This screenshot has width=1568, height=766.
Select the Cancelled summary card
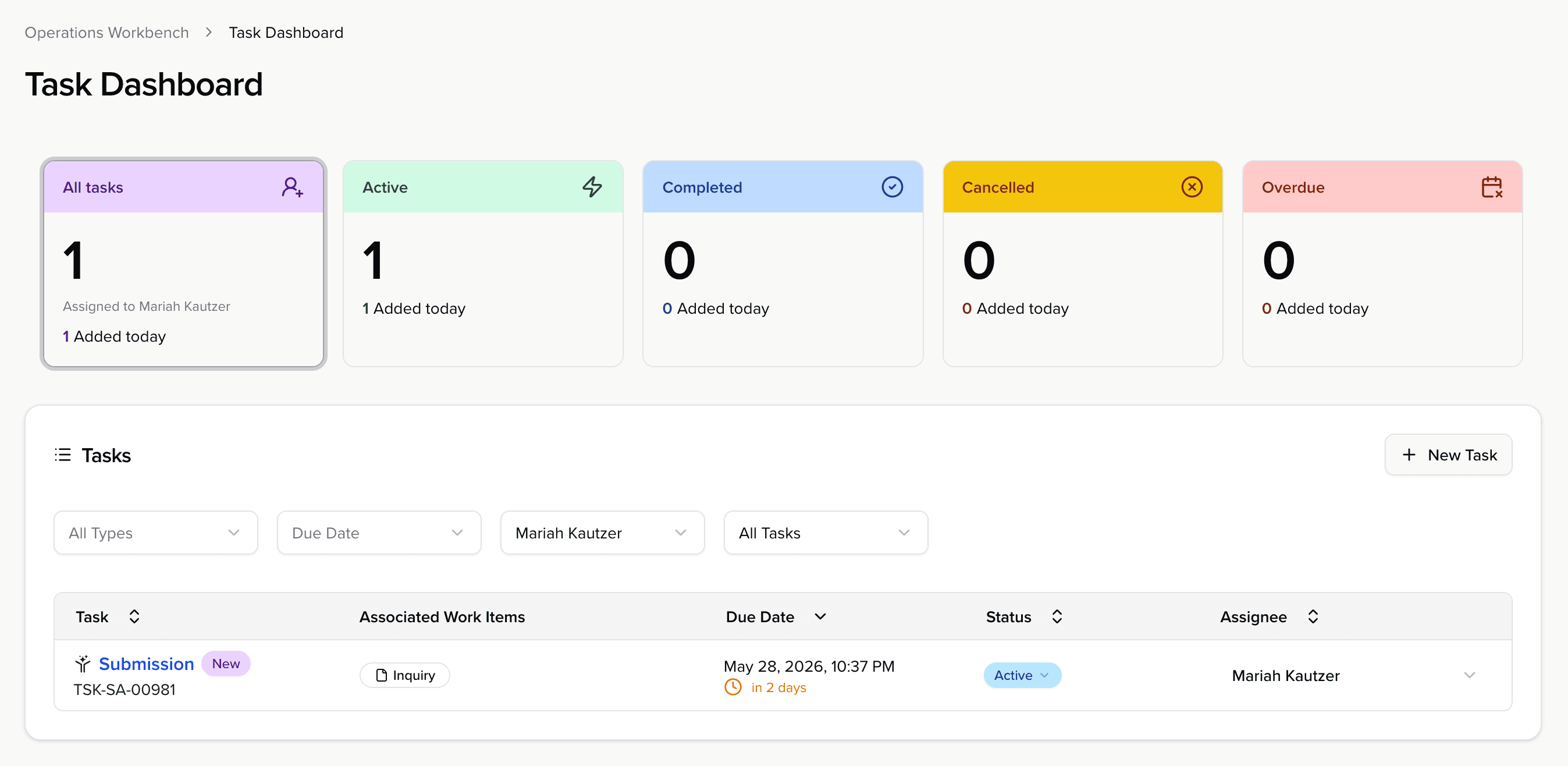point(1082,264)
